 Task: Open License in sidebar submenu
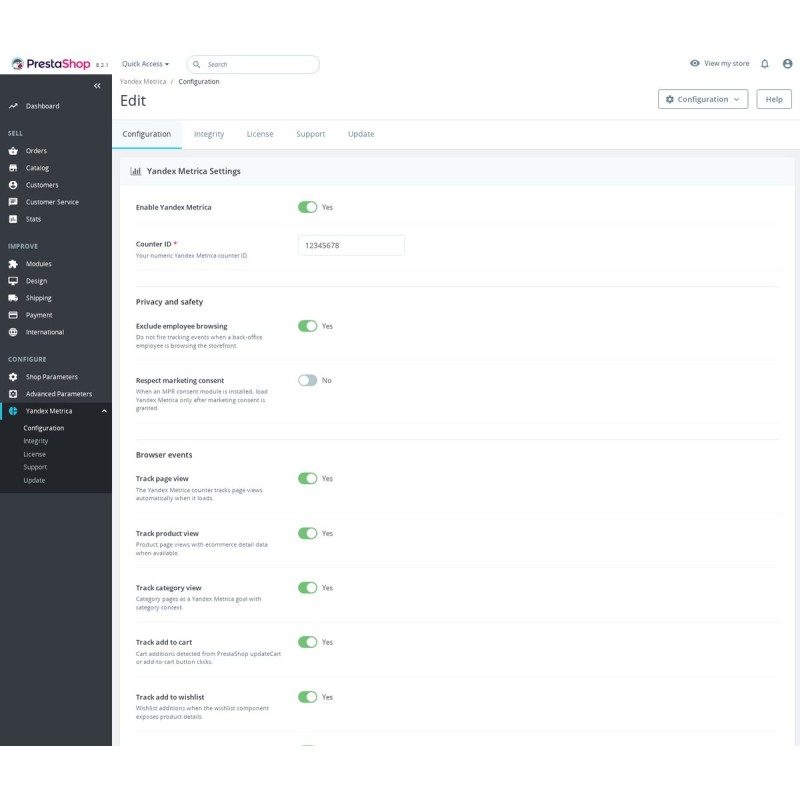click(35, 454)
